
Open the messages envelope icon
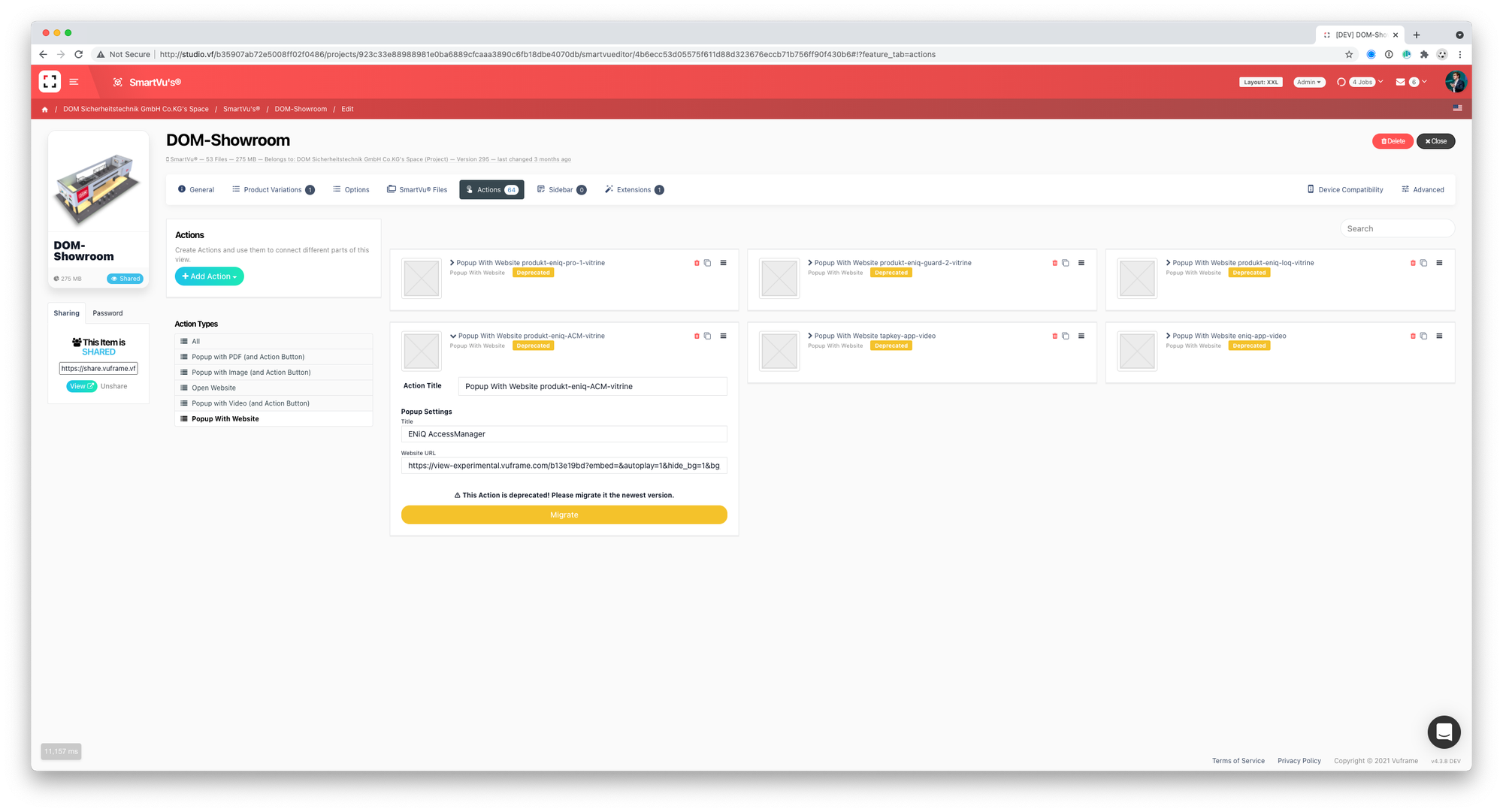coord(1400,82)
